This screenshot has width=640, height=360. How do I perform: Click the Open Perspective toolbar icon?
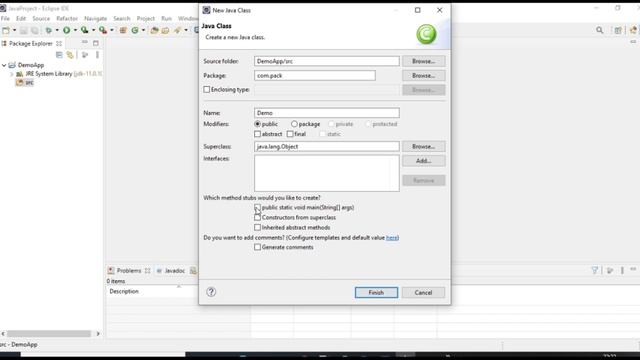618,30
